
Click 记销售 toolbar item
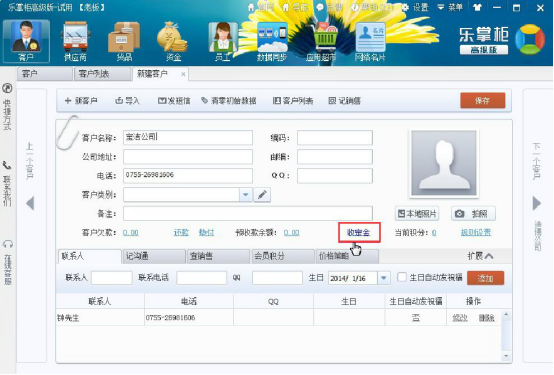[344, 101]
